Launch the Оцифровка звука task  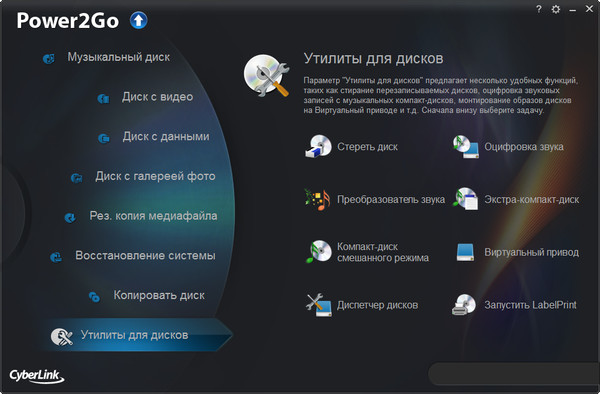pyautogui.click(x=524, y=147)
